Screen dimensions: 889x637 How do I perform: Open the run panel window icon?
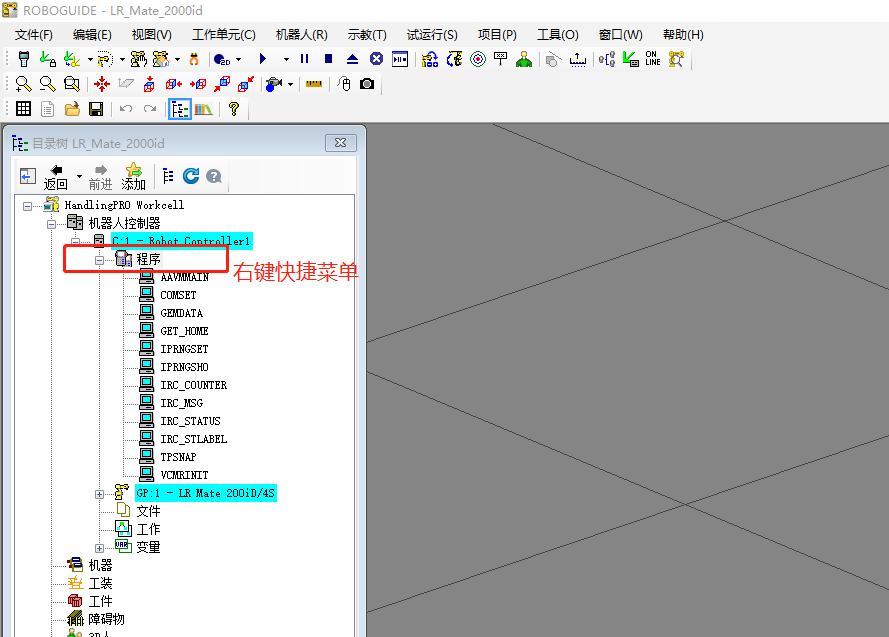[x=400, y=59]
